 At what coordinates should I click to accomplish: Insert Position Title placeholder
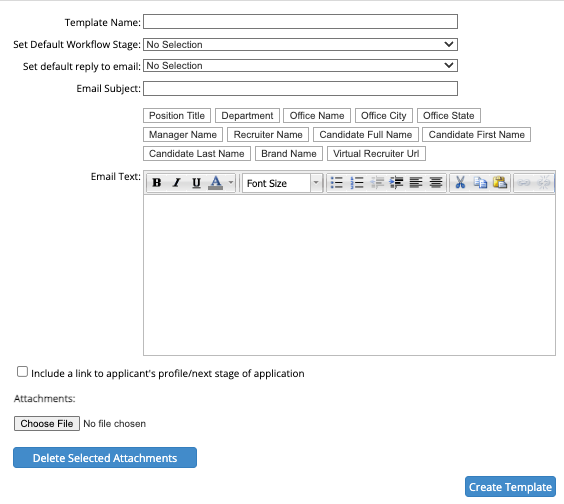[x=177, y=115]
